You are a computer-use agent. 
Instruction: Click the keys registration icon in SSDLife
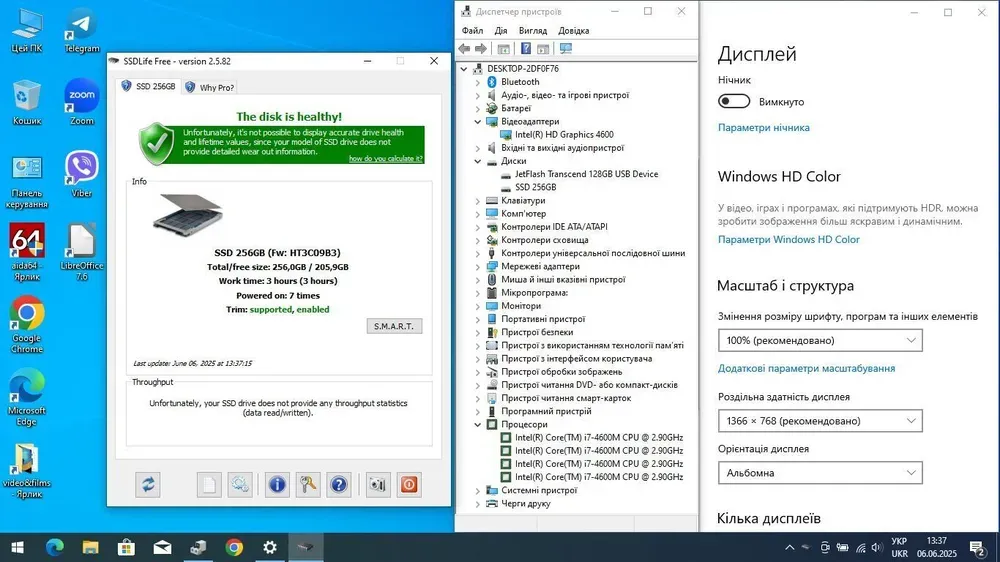coord(308,485)
